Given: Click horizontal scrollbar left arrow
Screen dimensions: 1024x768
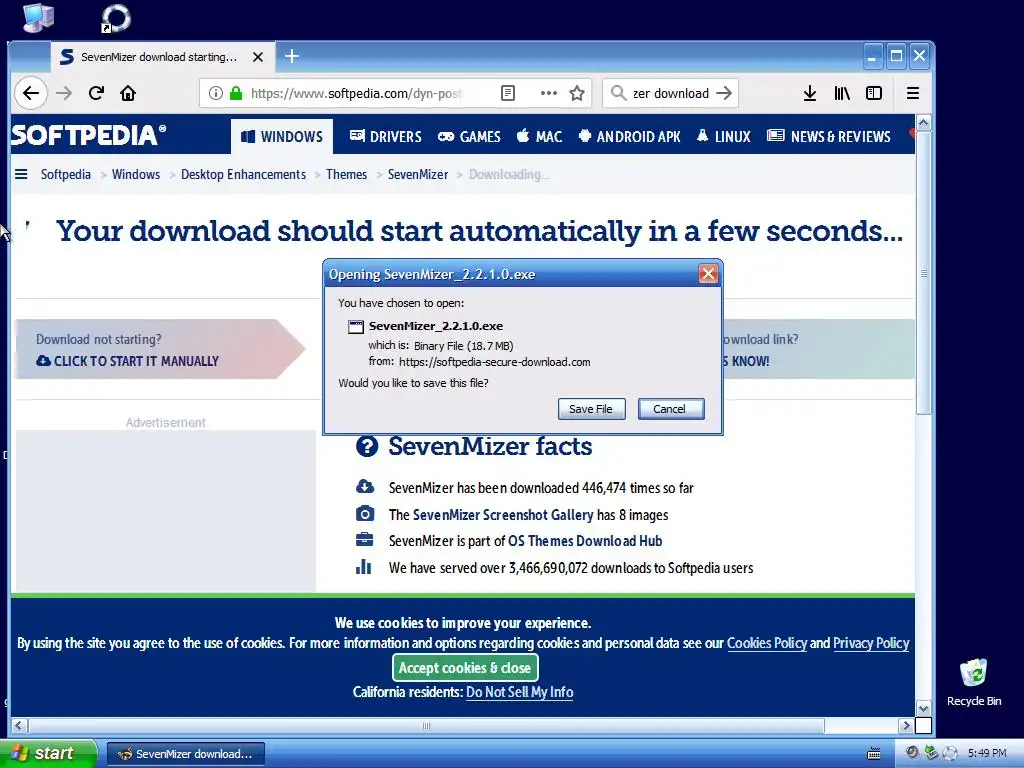Looking at the screenshot, I should click(x=19, y=726).
